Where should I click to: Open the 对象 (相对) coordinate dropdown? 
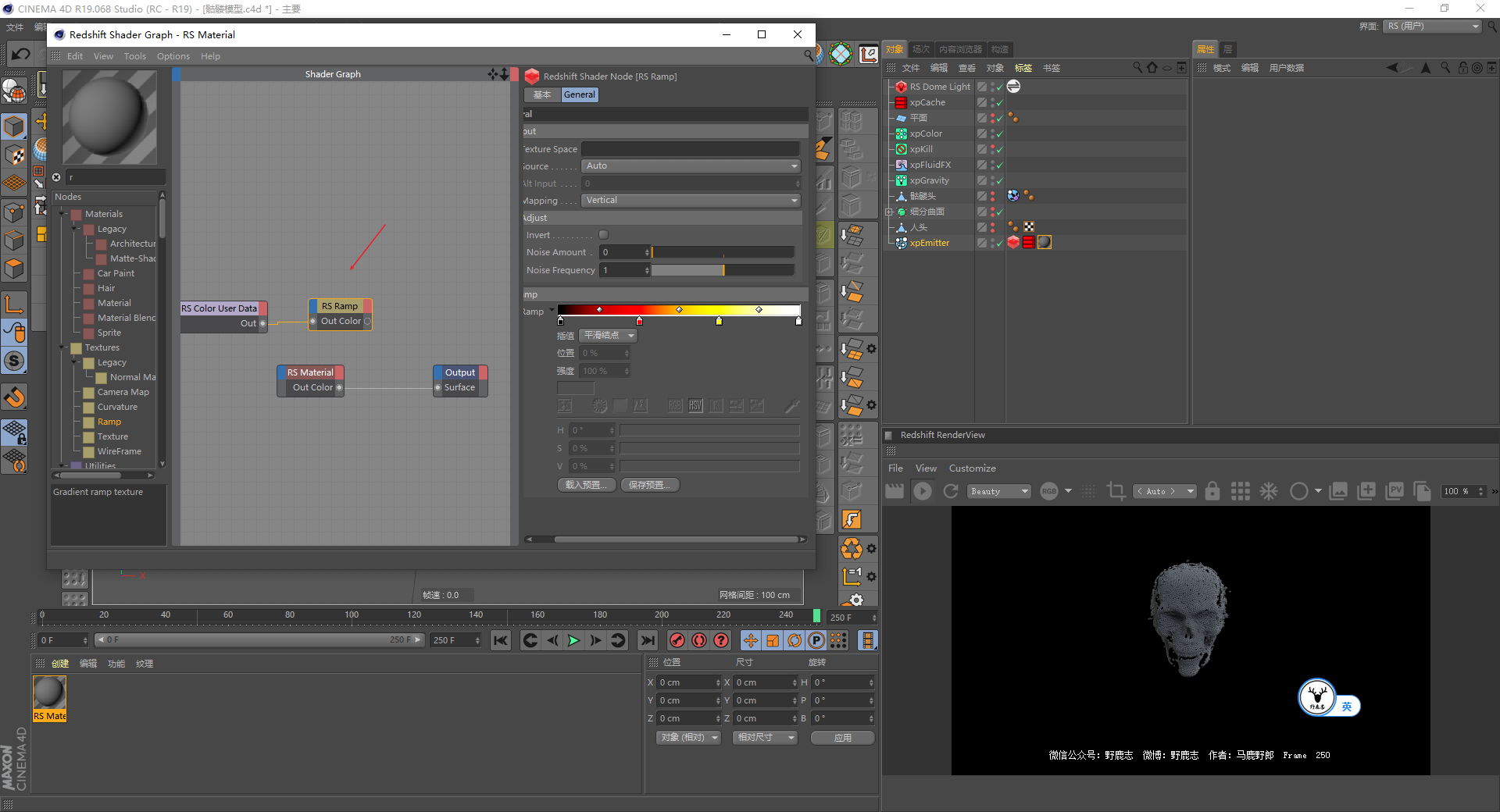point(688,737)
